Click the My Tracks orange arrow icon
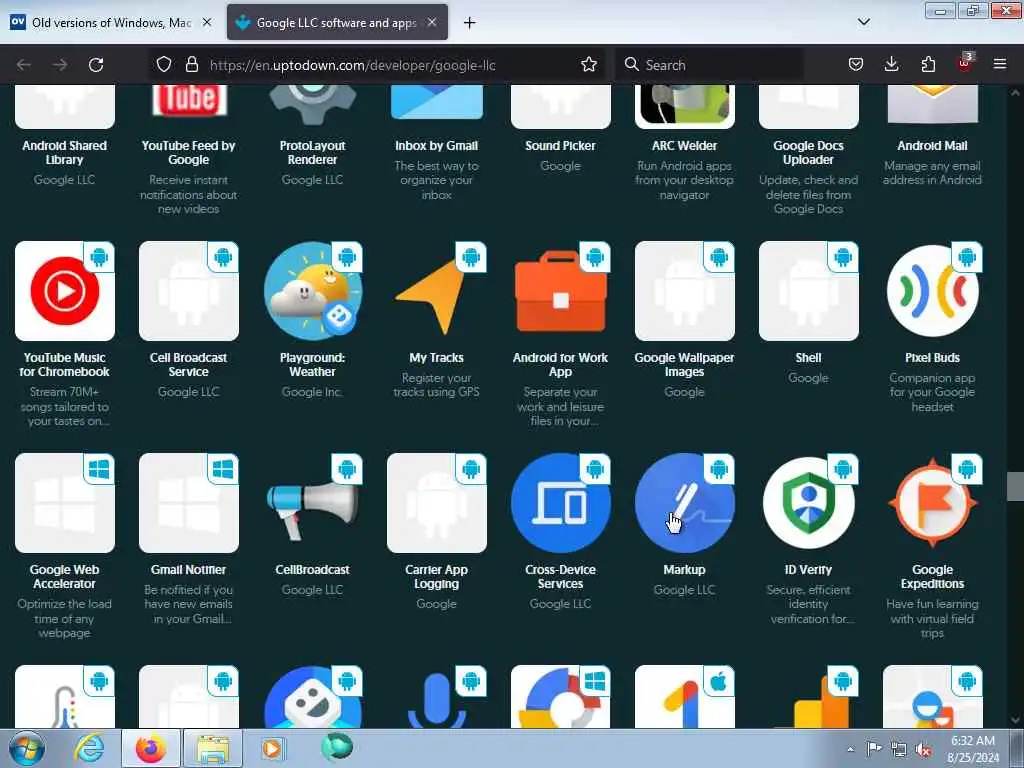 (436, 291)
